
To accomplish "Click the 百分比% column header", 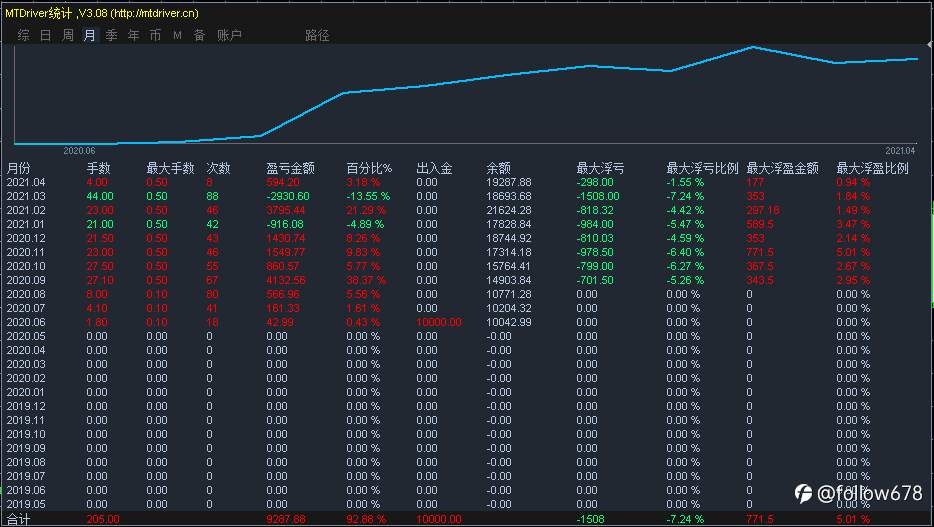I will click(369, 168).
